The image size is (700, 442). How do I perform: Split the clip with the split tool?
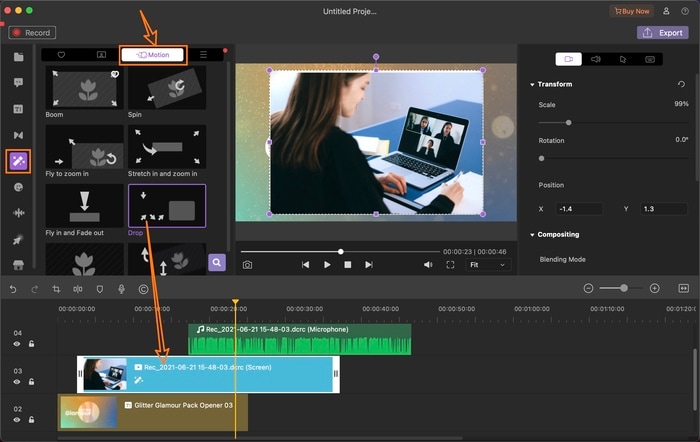coord(78,289)
